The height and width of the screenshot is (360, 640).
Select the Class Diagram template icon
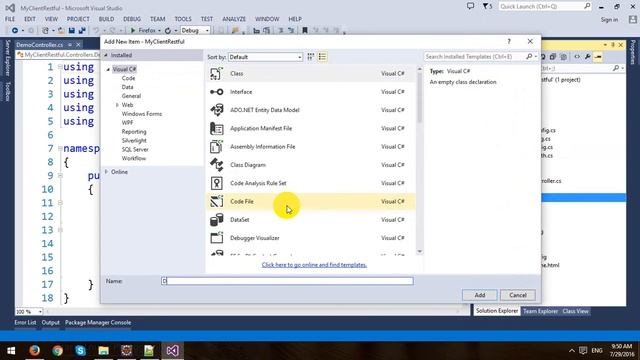point(216,165)
